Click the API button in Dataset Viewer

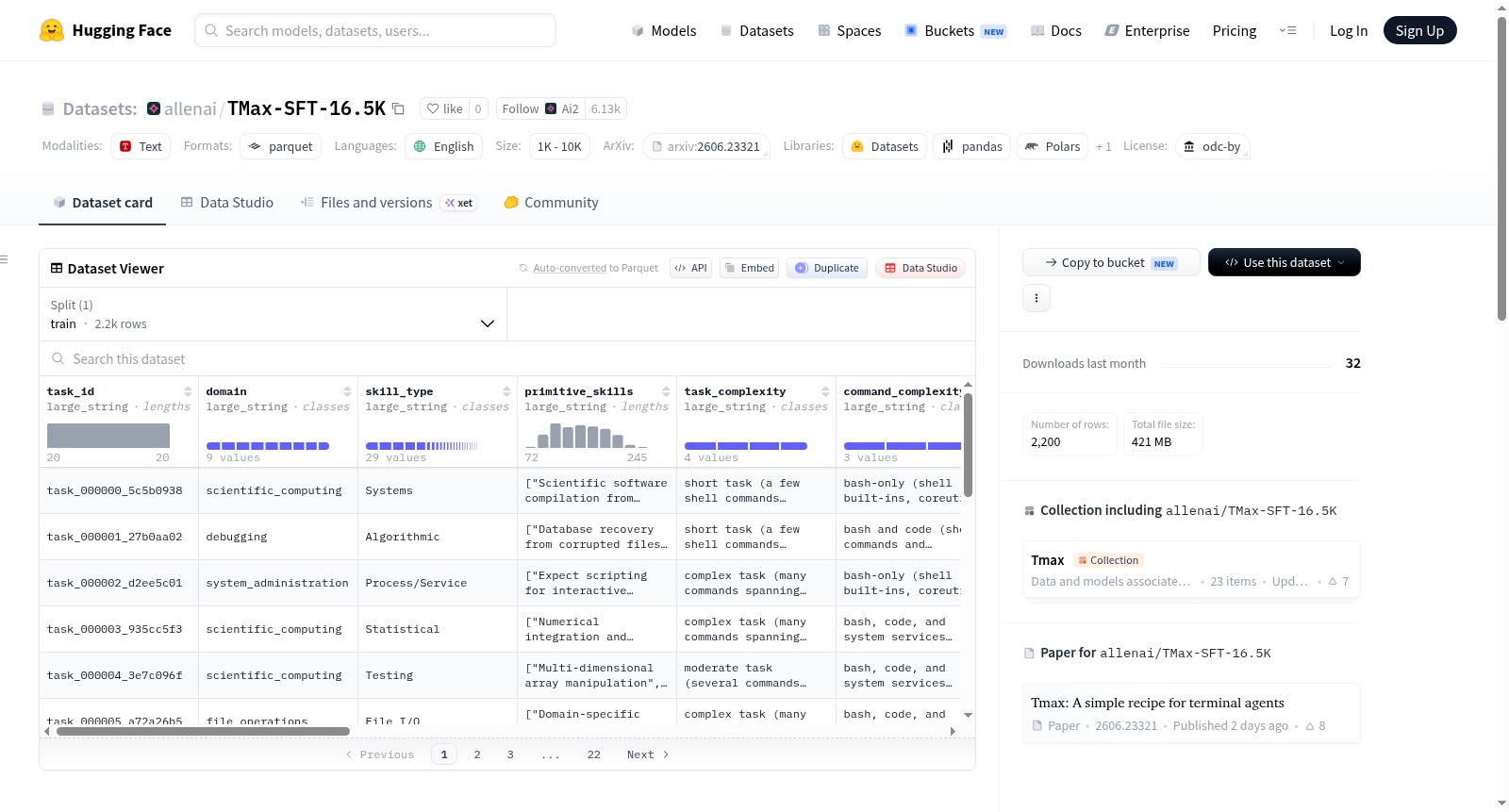click(x=690, y=268)
